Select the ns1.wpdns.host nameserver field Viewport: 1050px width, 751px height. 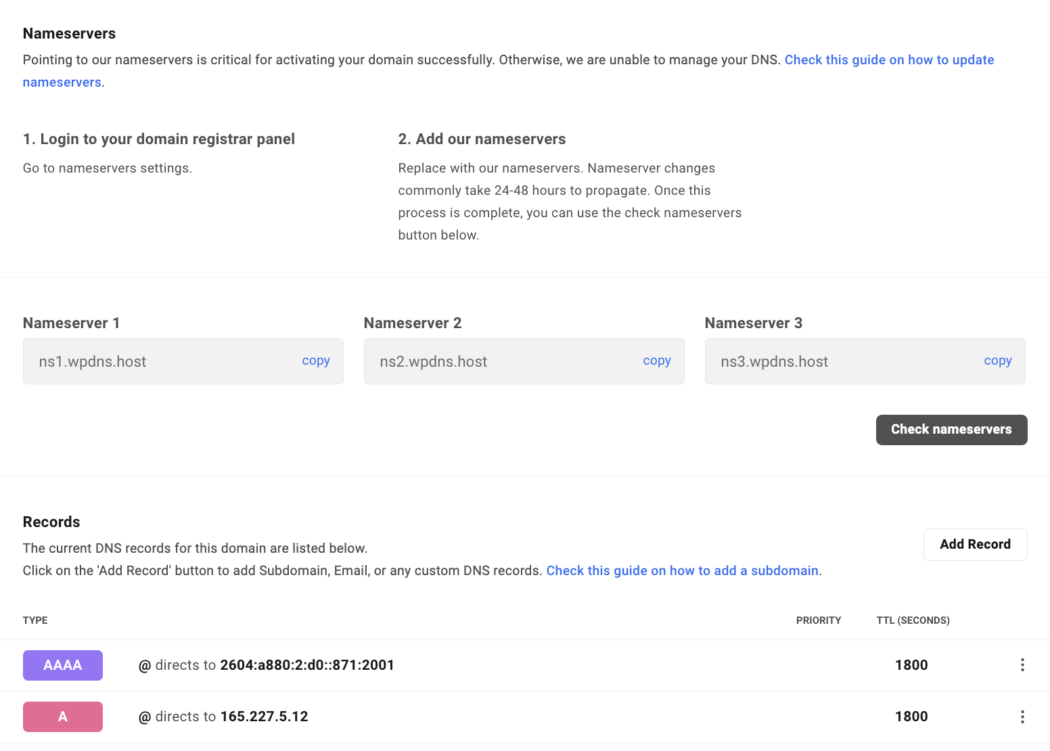[183, 361]
